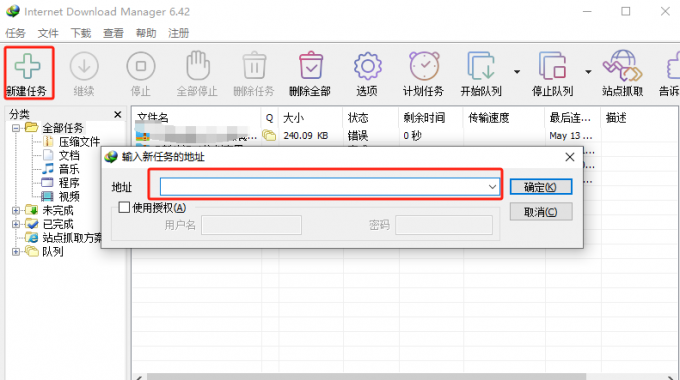The height and width of the screenshot is (380, 680).
Task: Select 视频 category
Action: (x=69, y=197)
